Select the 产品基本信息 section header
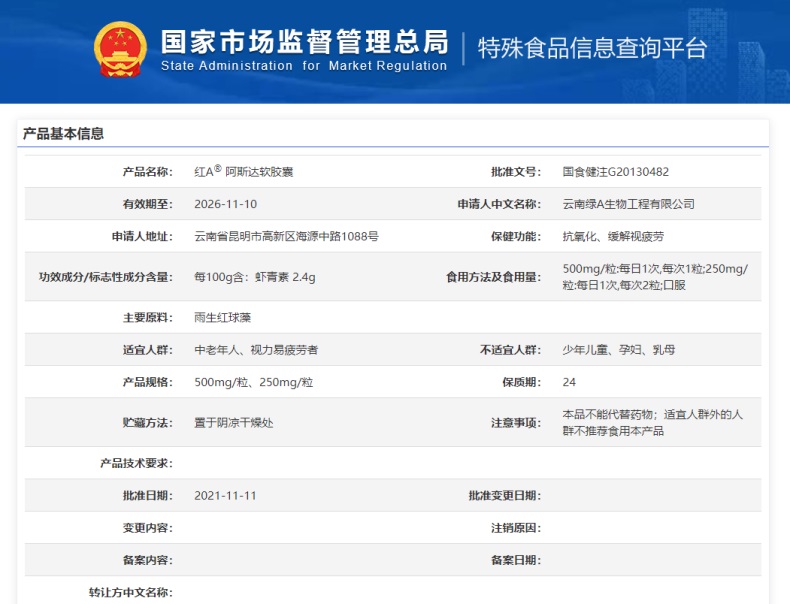790x604 pixels. tap(63, 134)
